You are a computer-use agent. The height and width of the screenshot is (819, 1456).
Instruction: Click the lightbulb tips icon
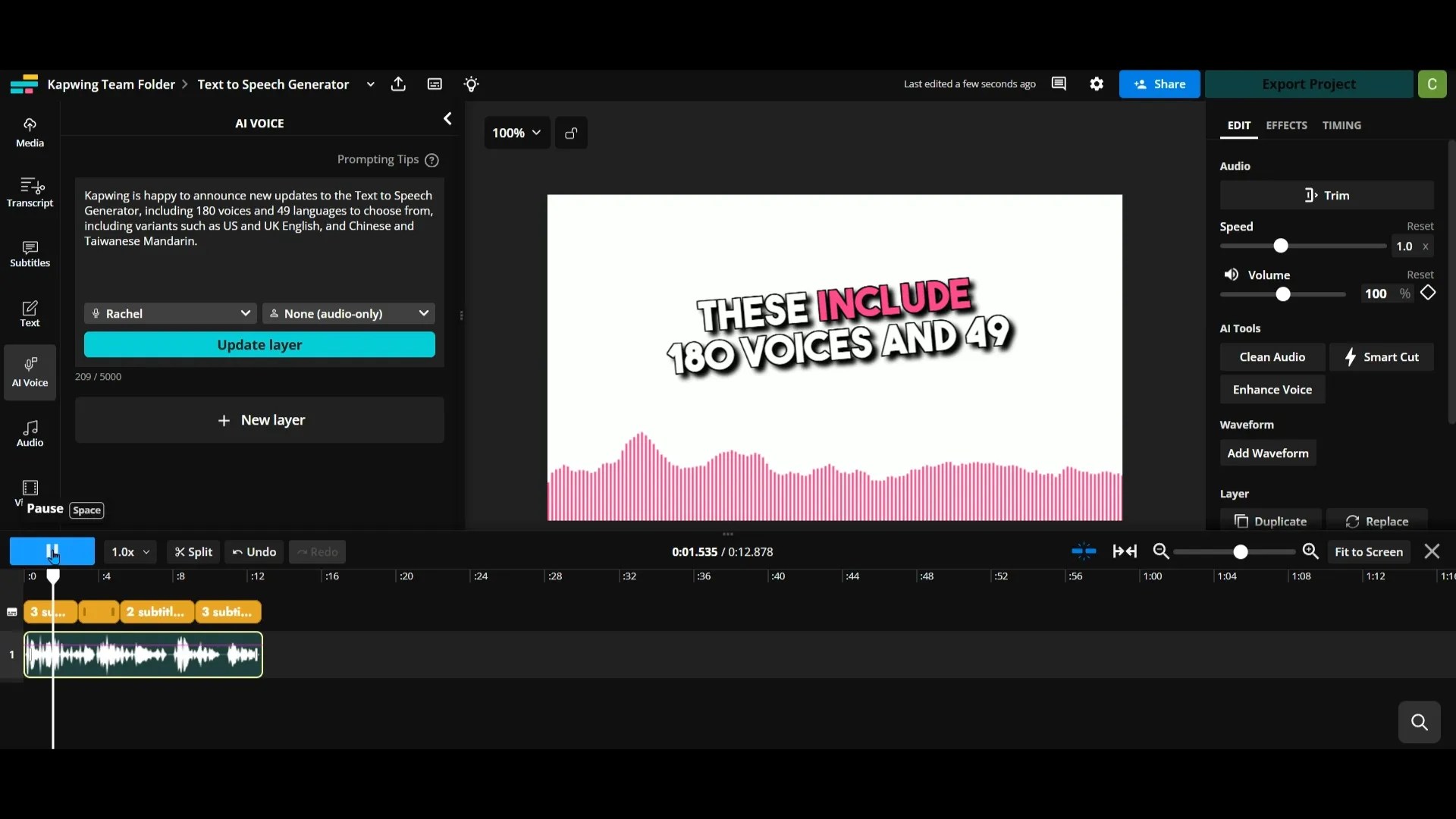(471, 84)
